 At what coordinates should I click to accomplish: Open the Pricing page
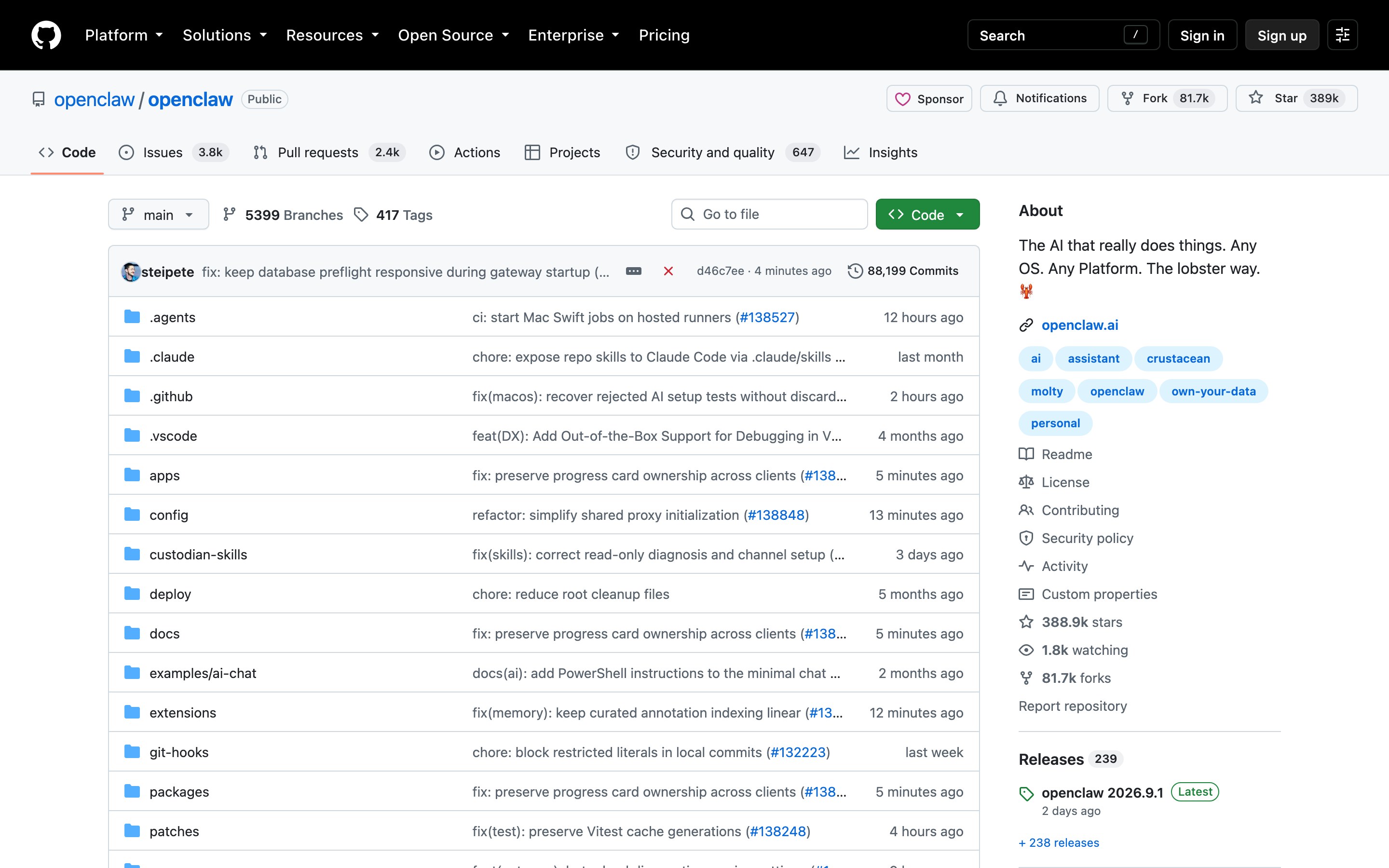pyautogui.click(x=664, y=35)
